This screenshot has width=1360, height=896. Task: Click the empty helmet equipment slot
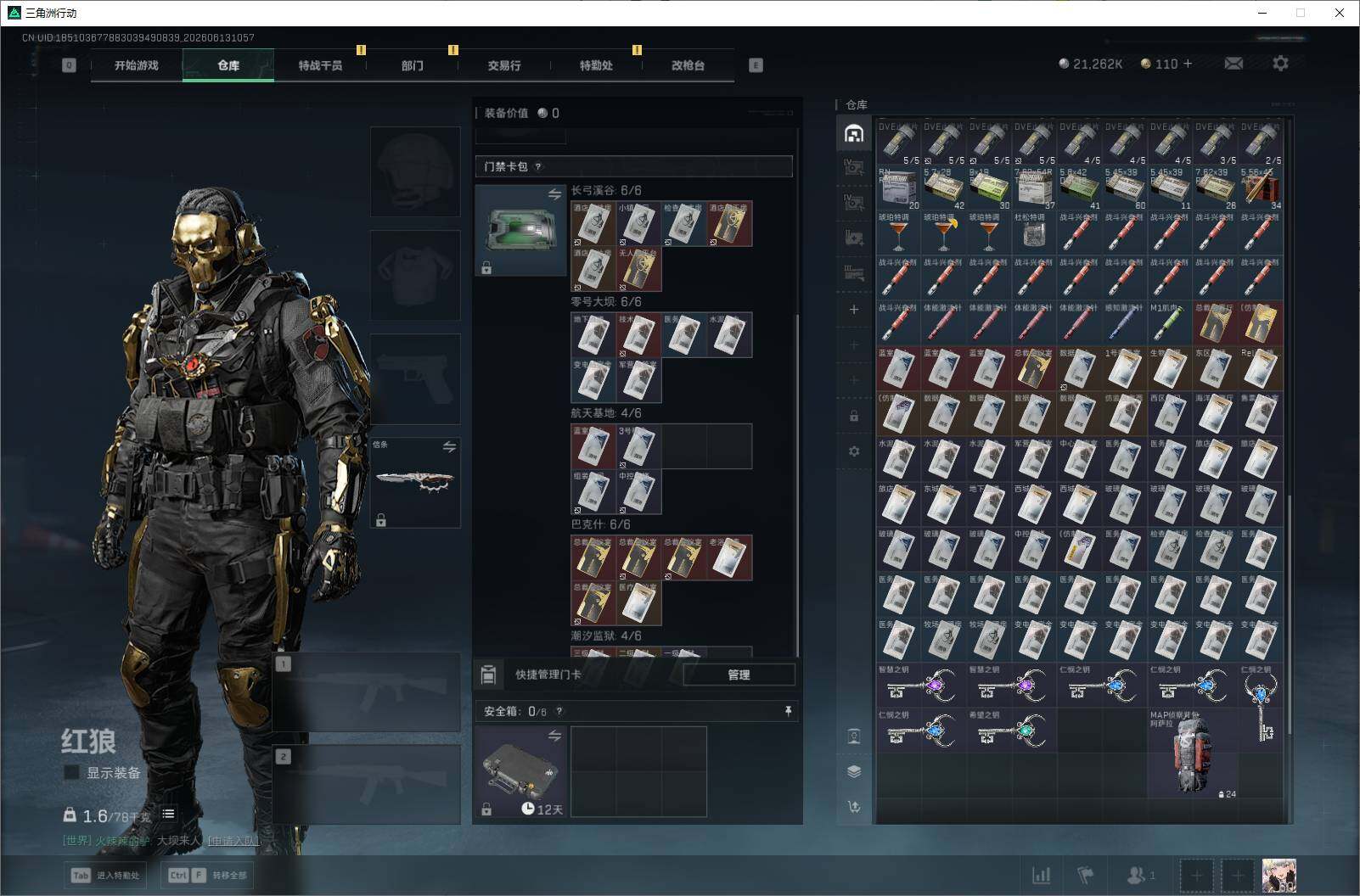tap(415, 171)
